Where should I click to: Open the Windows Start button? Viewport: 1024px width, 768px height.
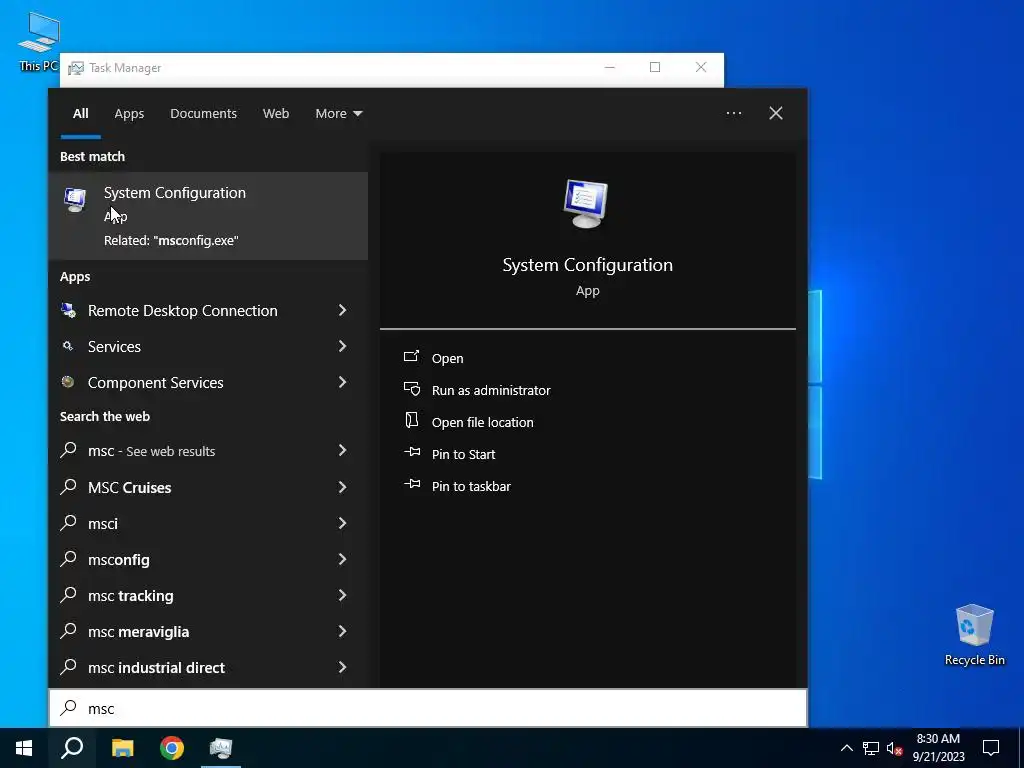coord(24,748)
